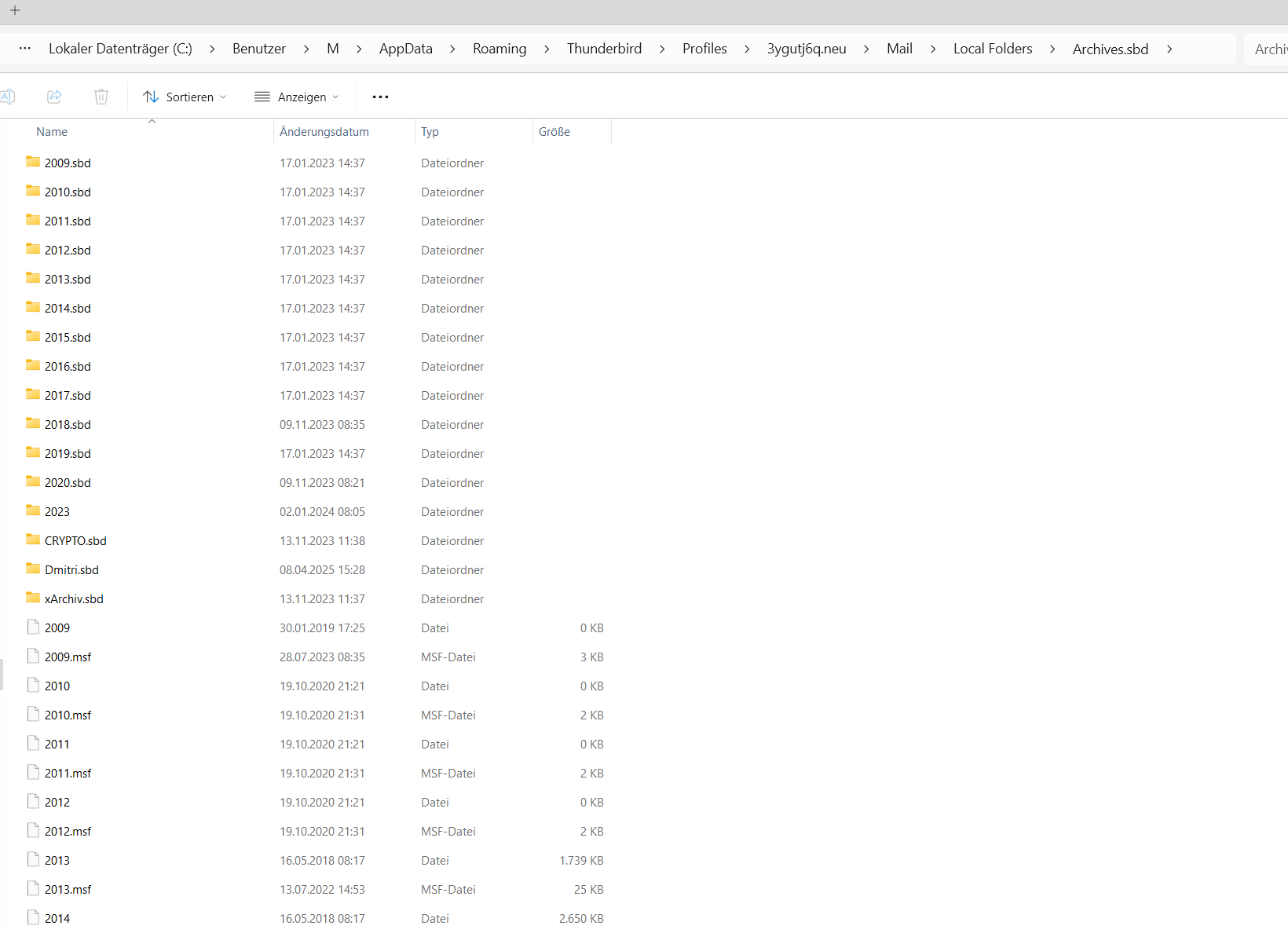Show hidden breadcrumb path via leading ellipsis
The width and height of the screenshot is (1288, 933).
click(x=25, y=49)
